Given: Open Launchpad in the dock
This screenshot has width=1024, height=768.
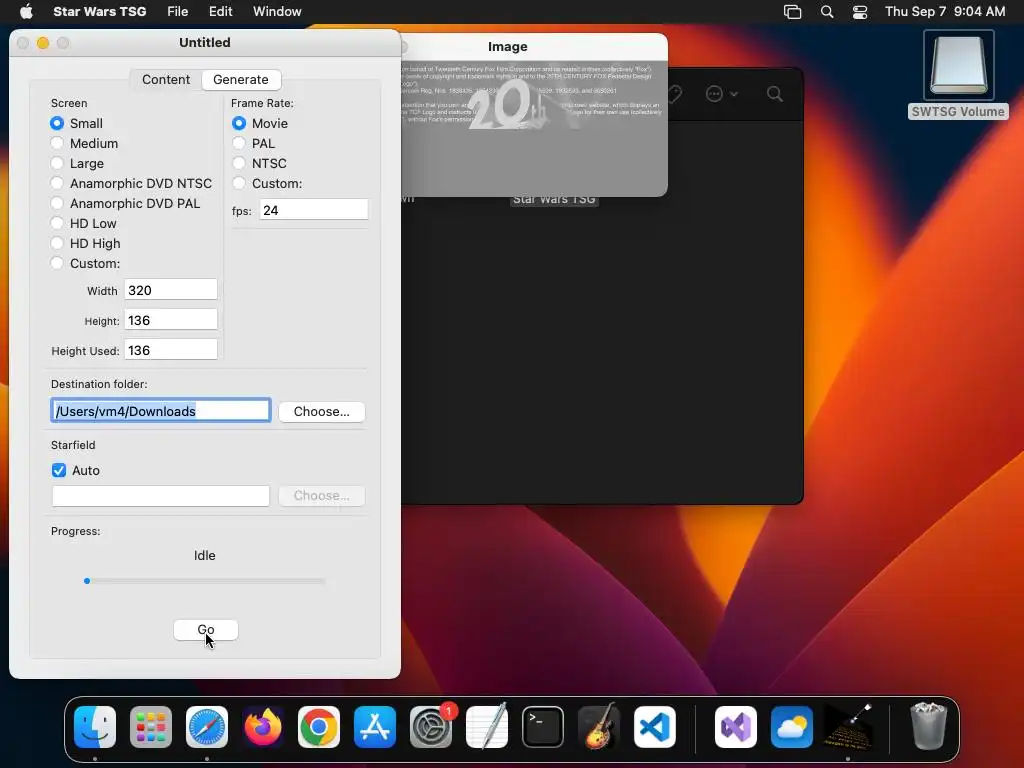Looking at the screenshot, I should 151,727.
